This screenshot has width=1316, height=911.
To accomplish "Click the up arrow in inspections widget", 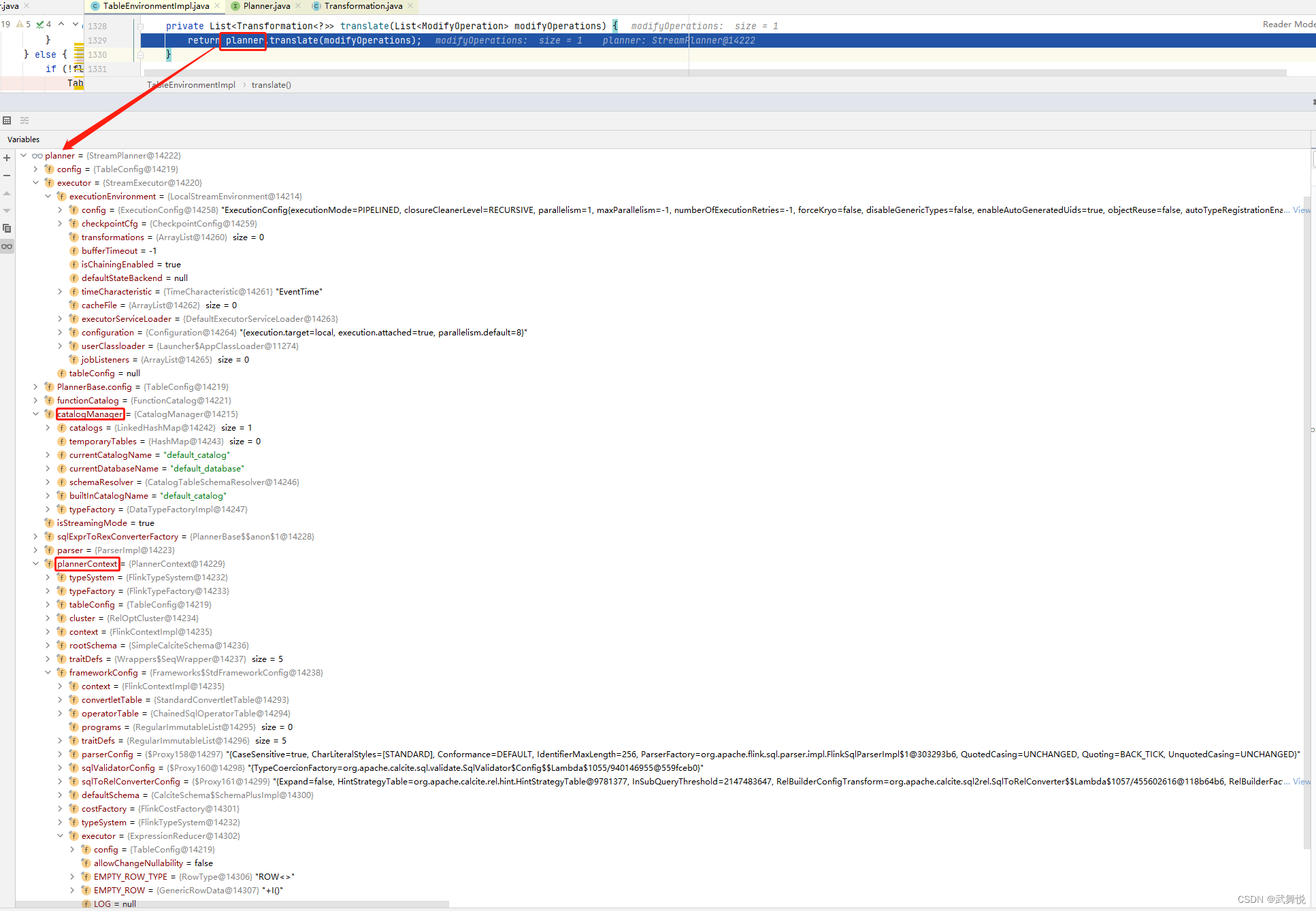I will [61, 23].
